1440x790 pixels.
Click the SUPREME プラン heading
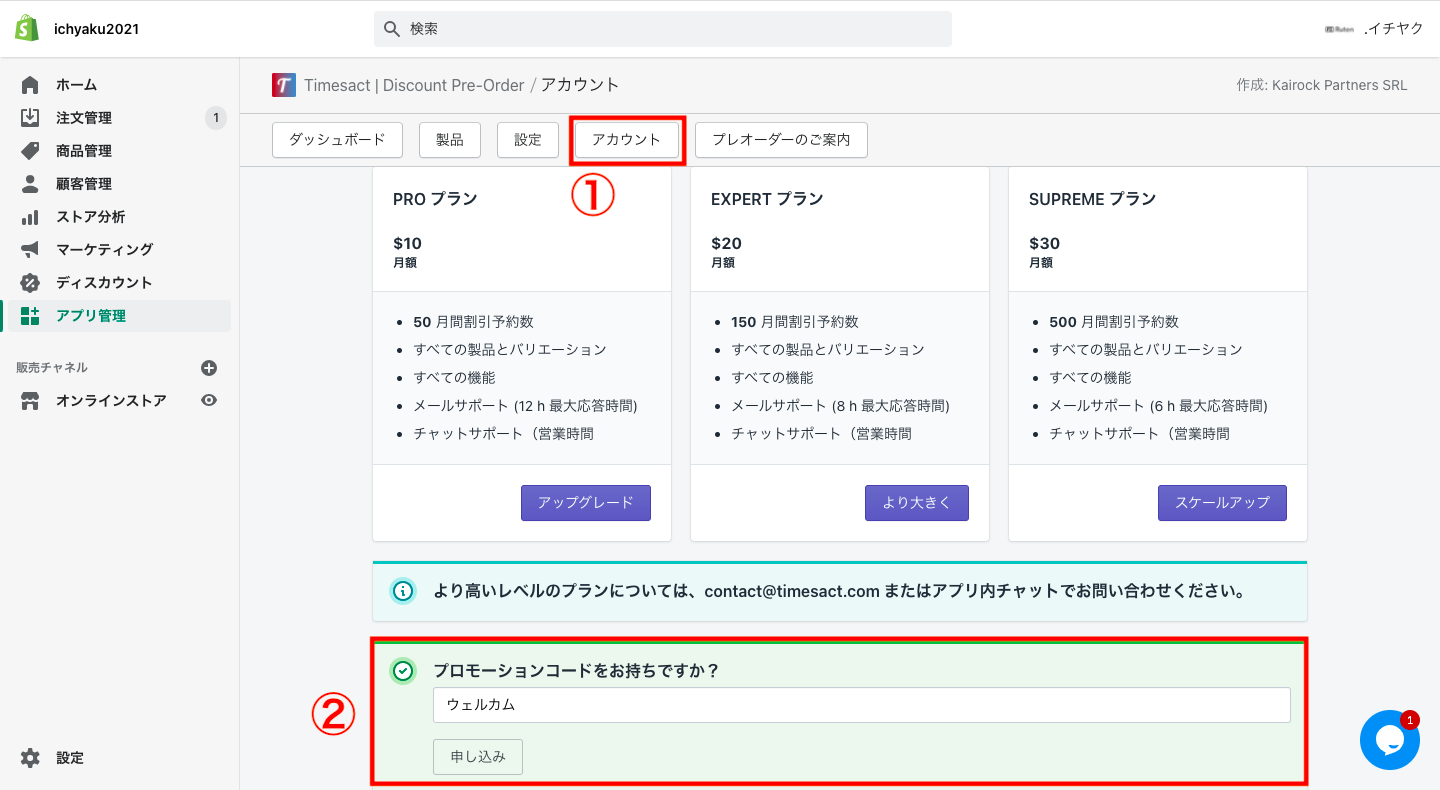pyautogui.click(x=1092, y=199)
